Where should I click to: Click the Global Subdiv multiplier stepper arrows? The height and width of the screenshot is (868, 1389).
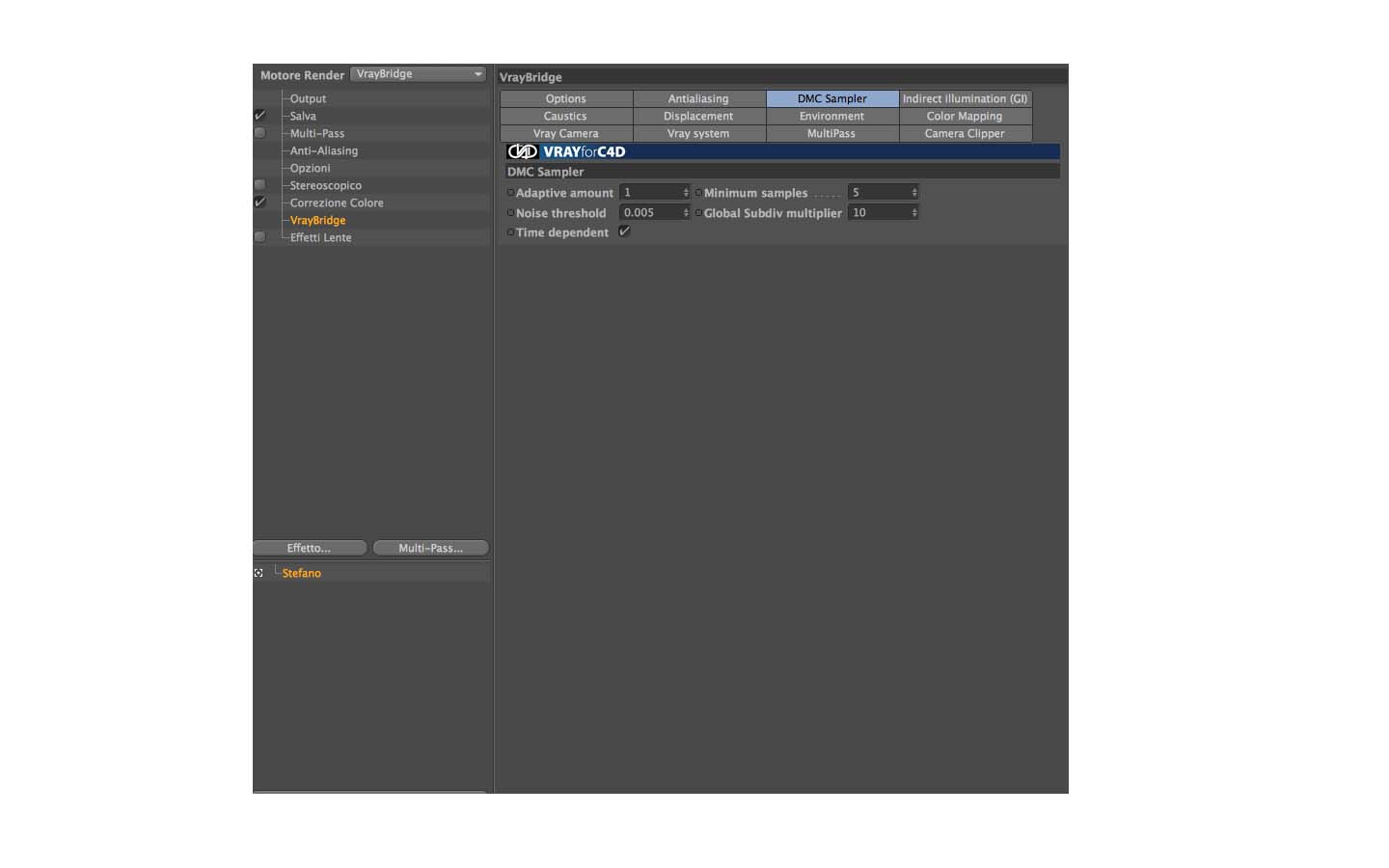[914, 212]
